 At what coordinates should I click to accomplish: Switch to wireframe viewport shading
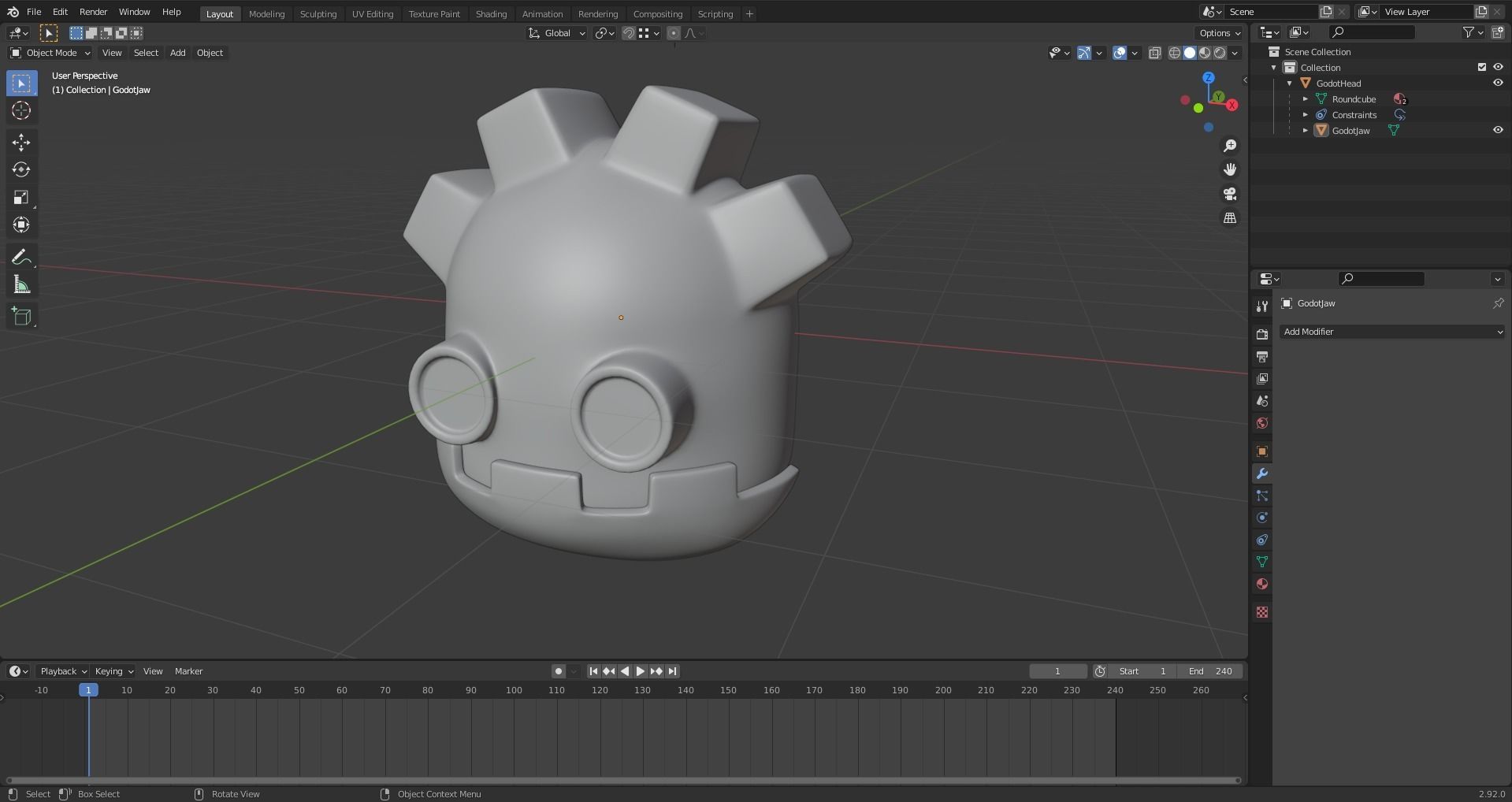(x=1174, y=53)
